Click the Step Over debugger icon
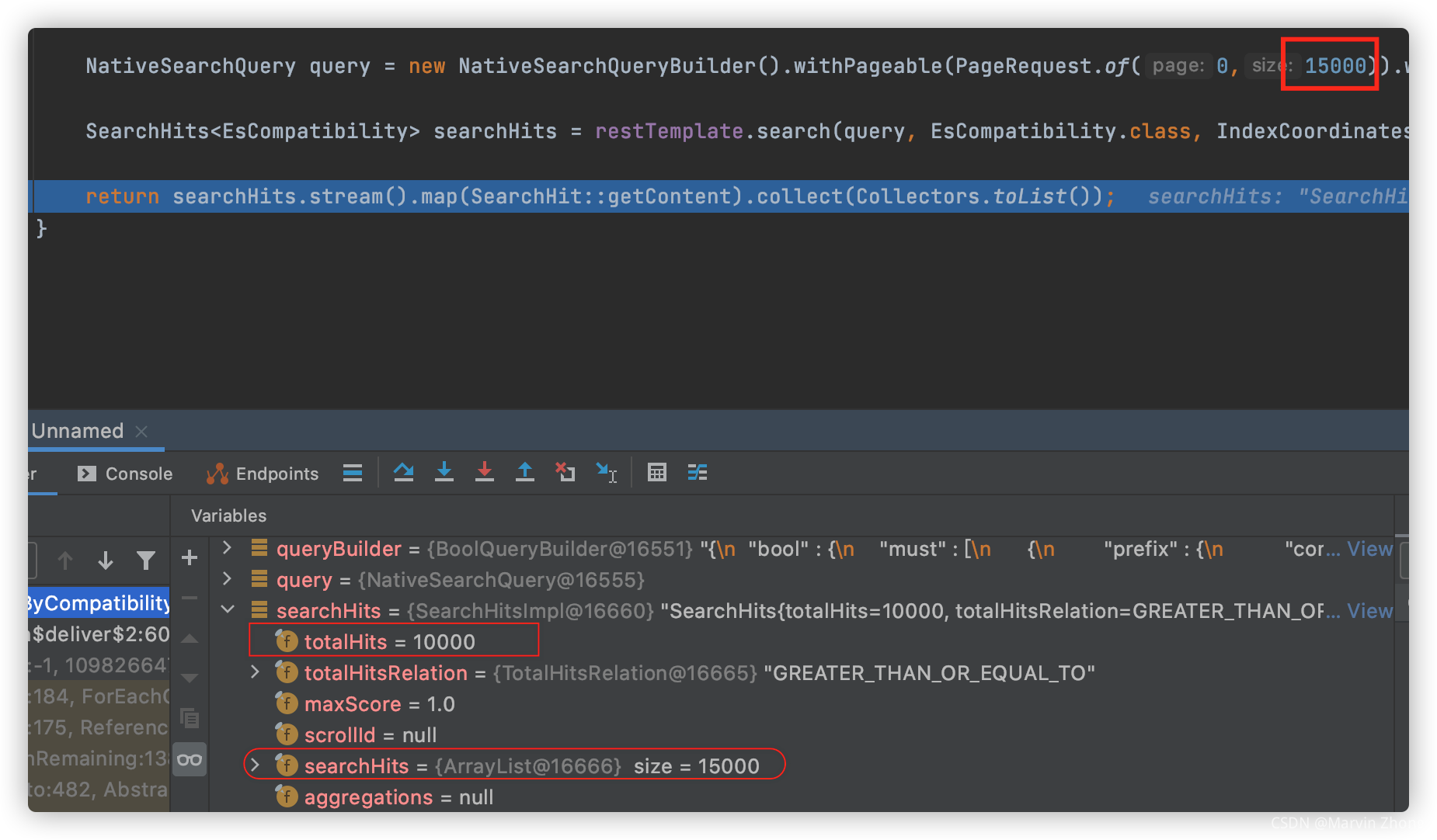This screenshot has width=1437, height=840. point(404,473)
